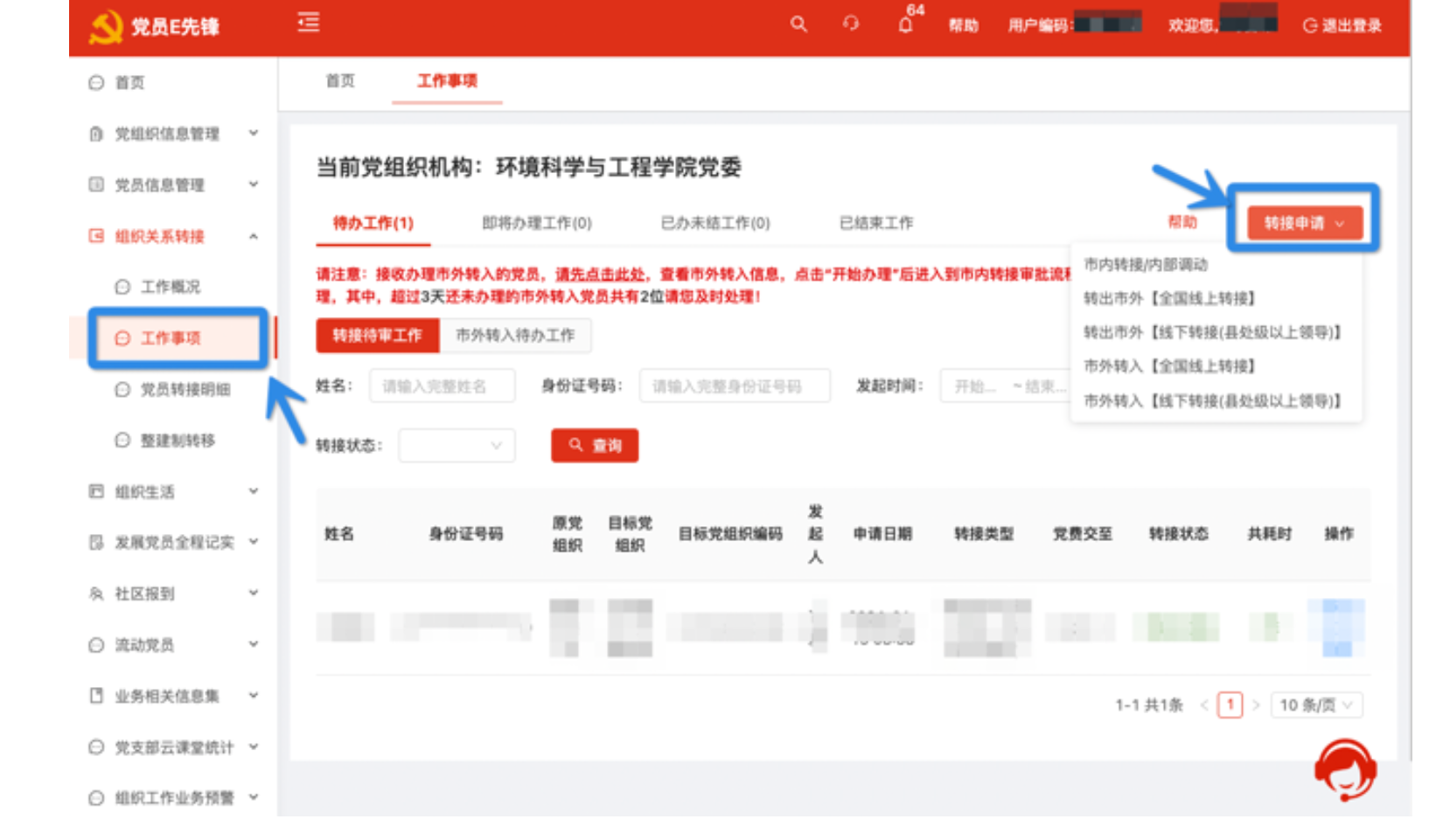Open 首页 in the left sidebar

(x=129, y=82)
